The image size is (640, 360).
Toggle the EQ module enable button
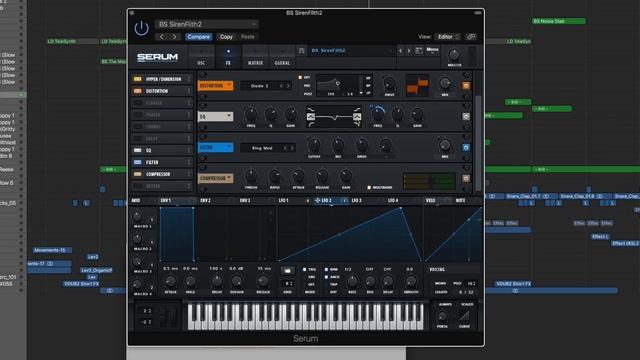point(466,117)
